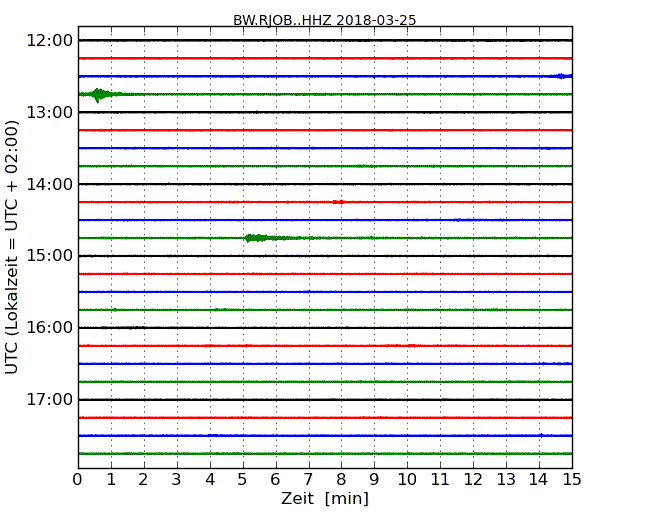Click the 12:00 time axis label
This screenshot has width=650, height=520.
click(50, 41)
